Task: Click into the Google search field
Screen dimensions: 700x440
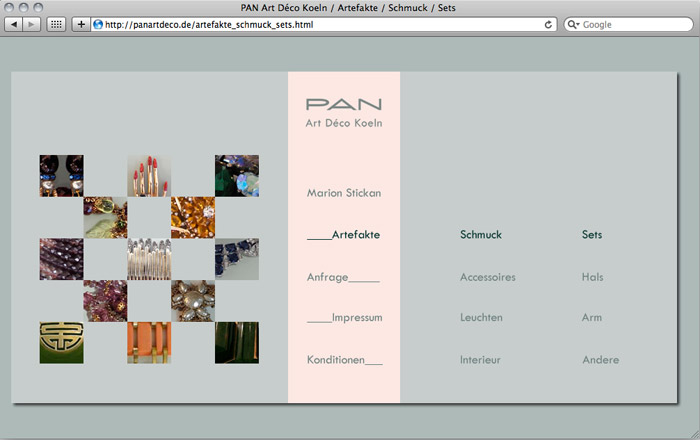Action: [x=629, y=25]
